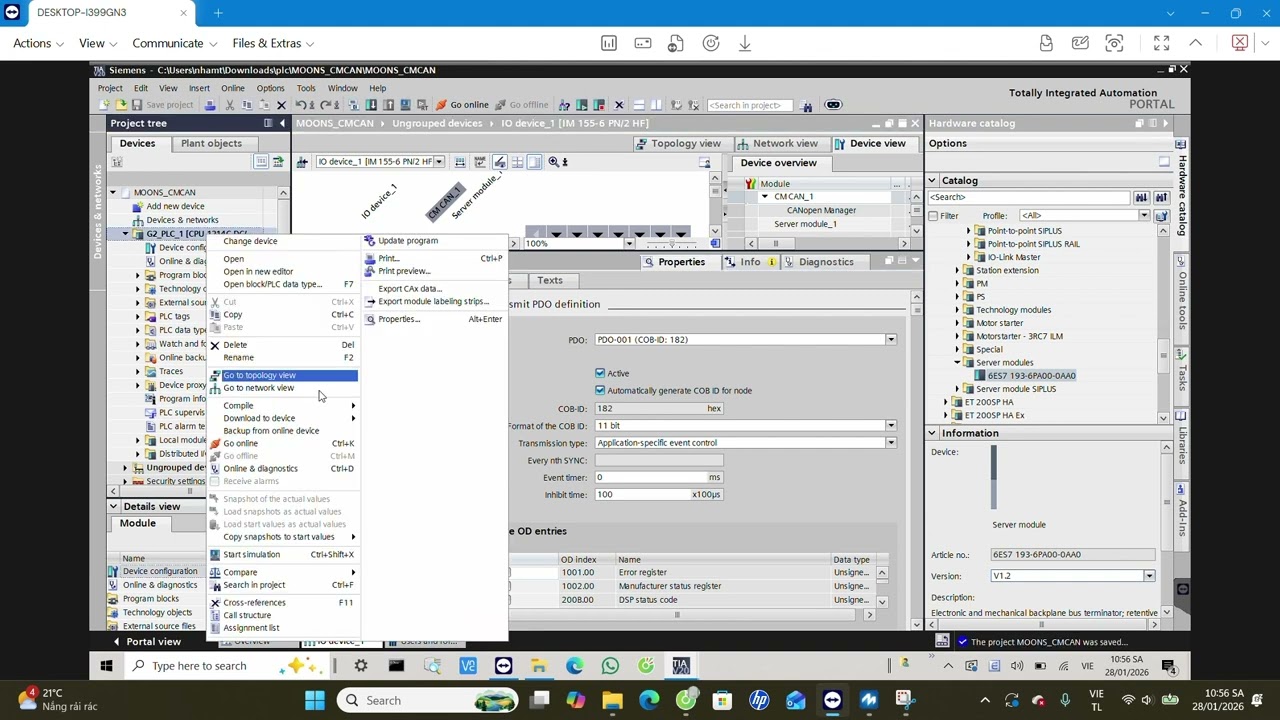Viewport: 1280px width, 720px height.
Task: Open the Options menu in menu bar
Action: [270, 88]
